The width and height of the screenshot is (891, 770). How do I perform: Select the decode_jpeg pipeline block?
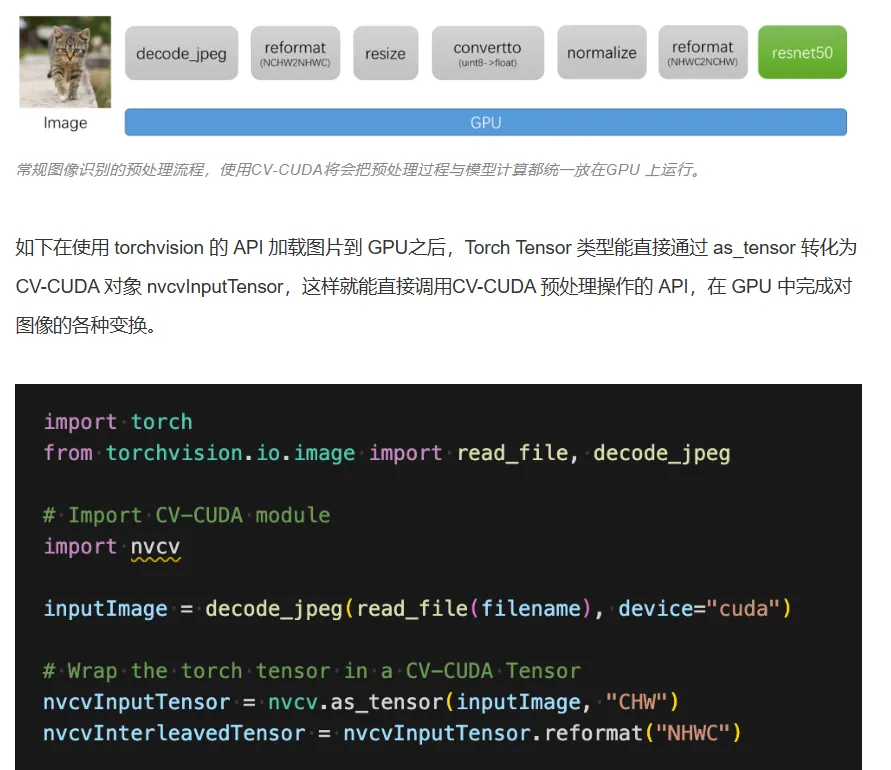[181, 53]
